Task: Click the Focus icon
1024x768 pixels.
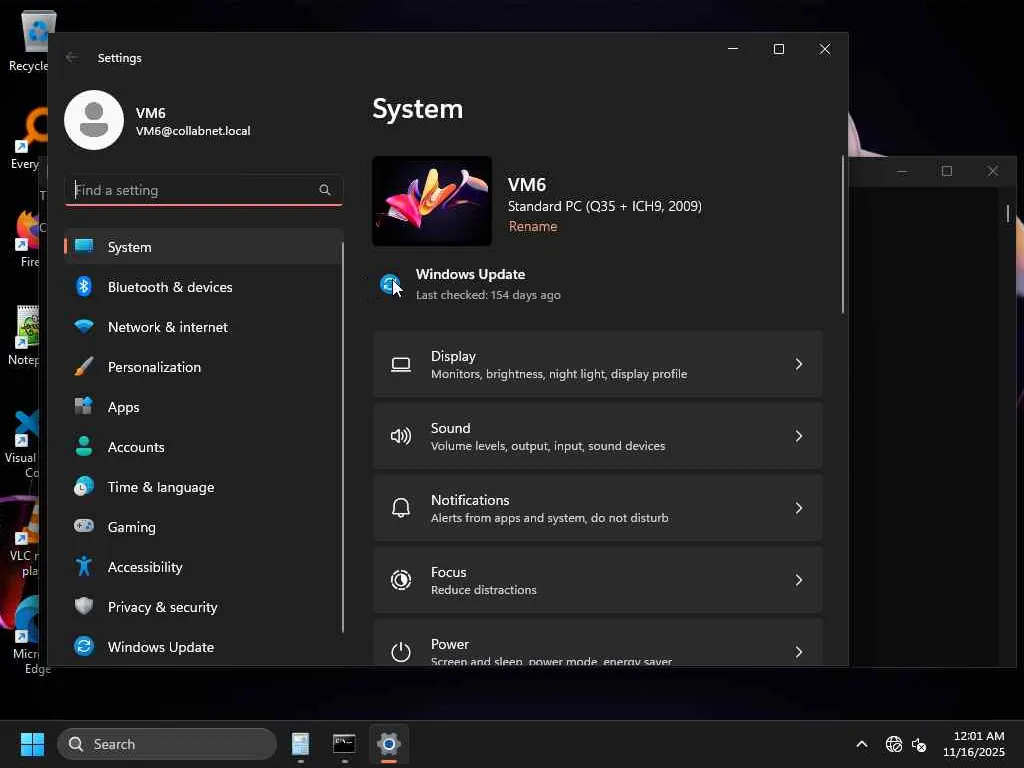Action: pyautogui.click(x=401, y=580)
